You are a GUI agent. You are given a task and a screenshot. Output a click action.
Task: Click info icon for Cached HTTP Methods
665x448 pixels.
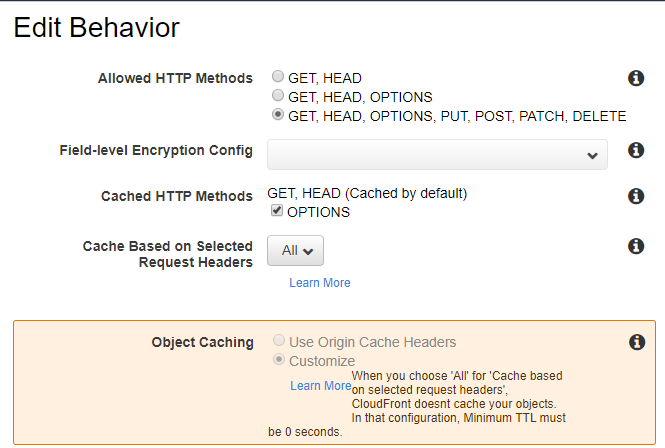point(635,196)
